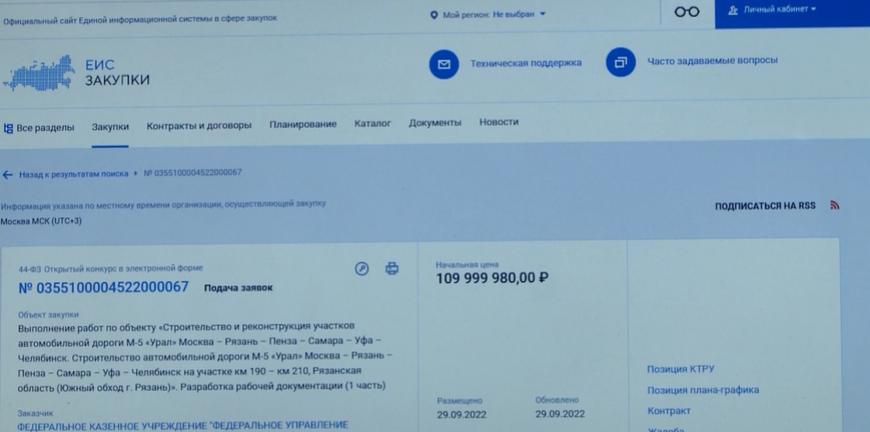The image size is (870, 432).
Task: Expand the Личный кабинет menu
Action: (x=772, y=9)
